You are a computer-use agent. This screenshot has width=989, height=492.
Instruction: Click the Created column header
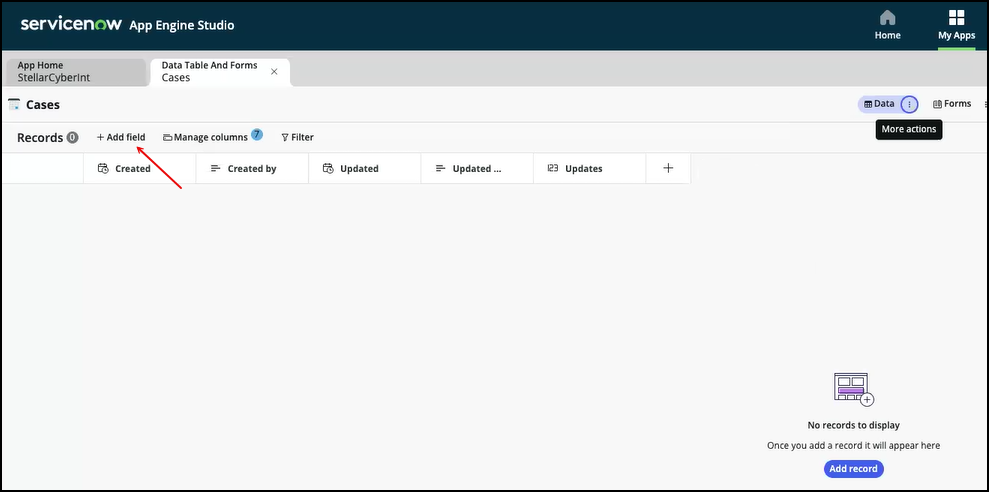[x=132, y=169]
